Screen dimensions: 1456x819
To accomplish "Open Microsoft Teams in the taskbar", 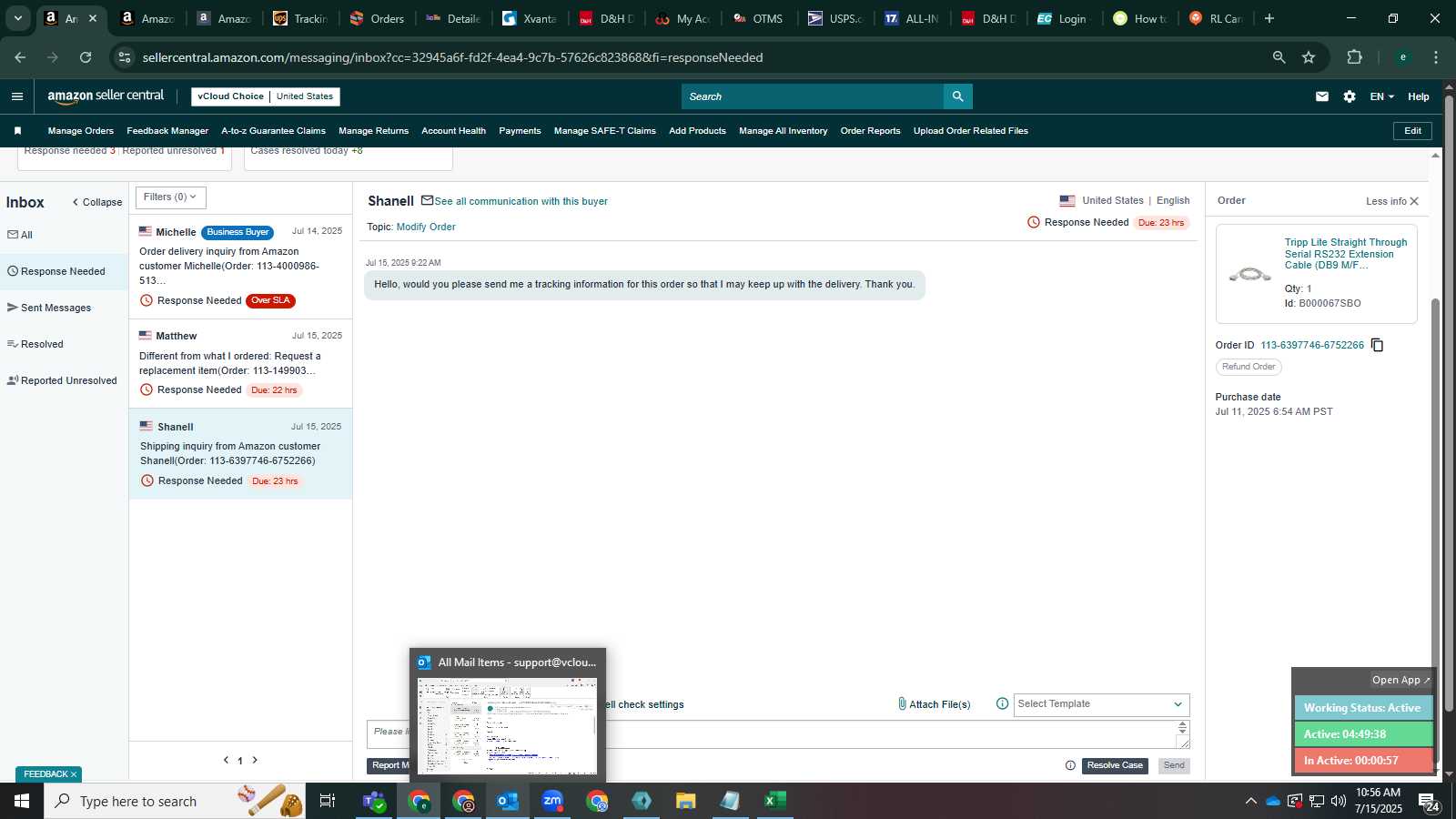I will (x=374, y=801).
